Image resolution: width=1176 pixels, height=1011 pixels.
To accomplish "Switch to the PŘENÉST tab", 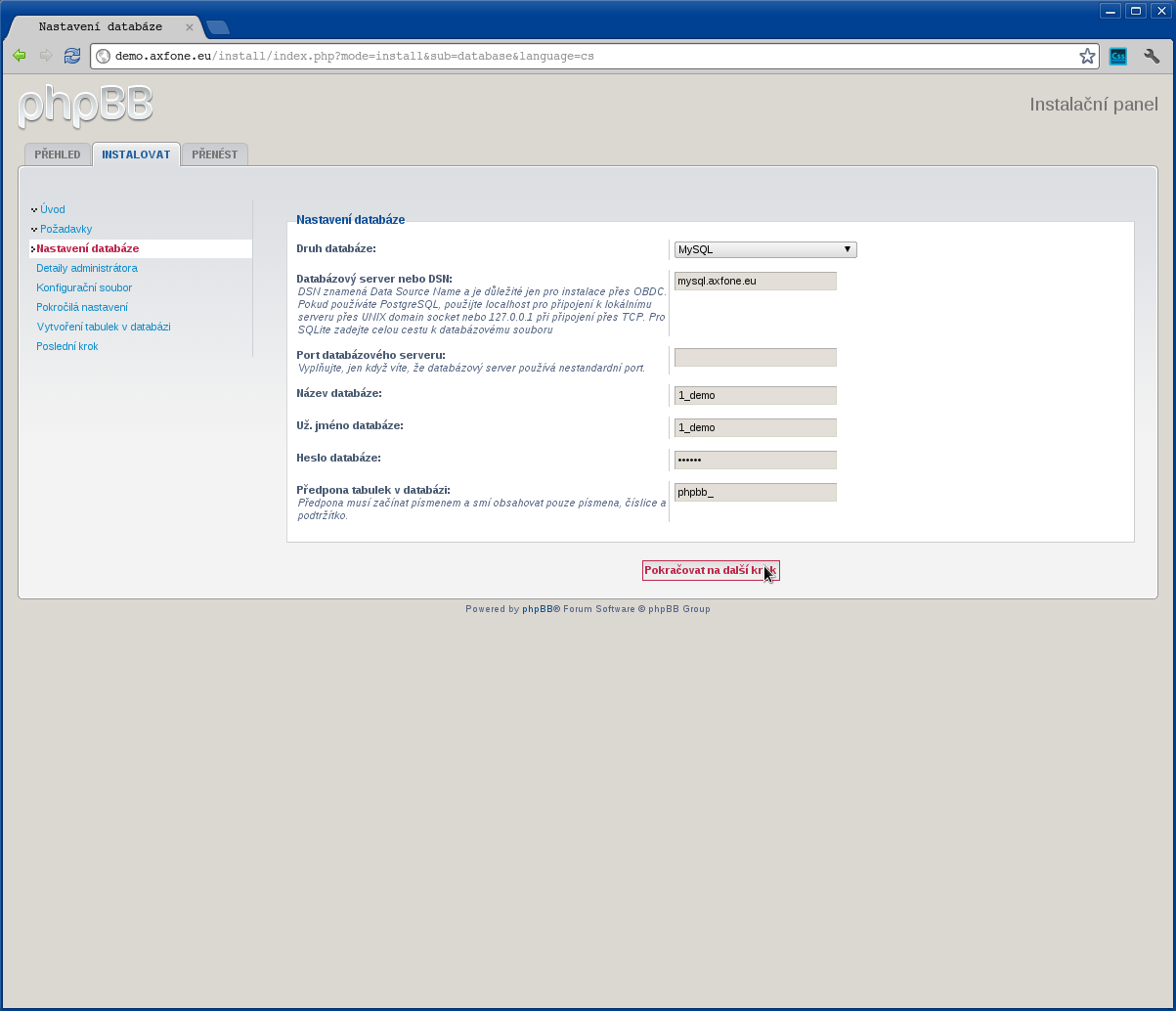I will click(214, 154).
